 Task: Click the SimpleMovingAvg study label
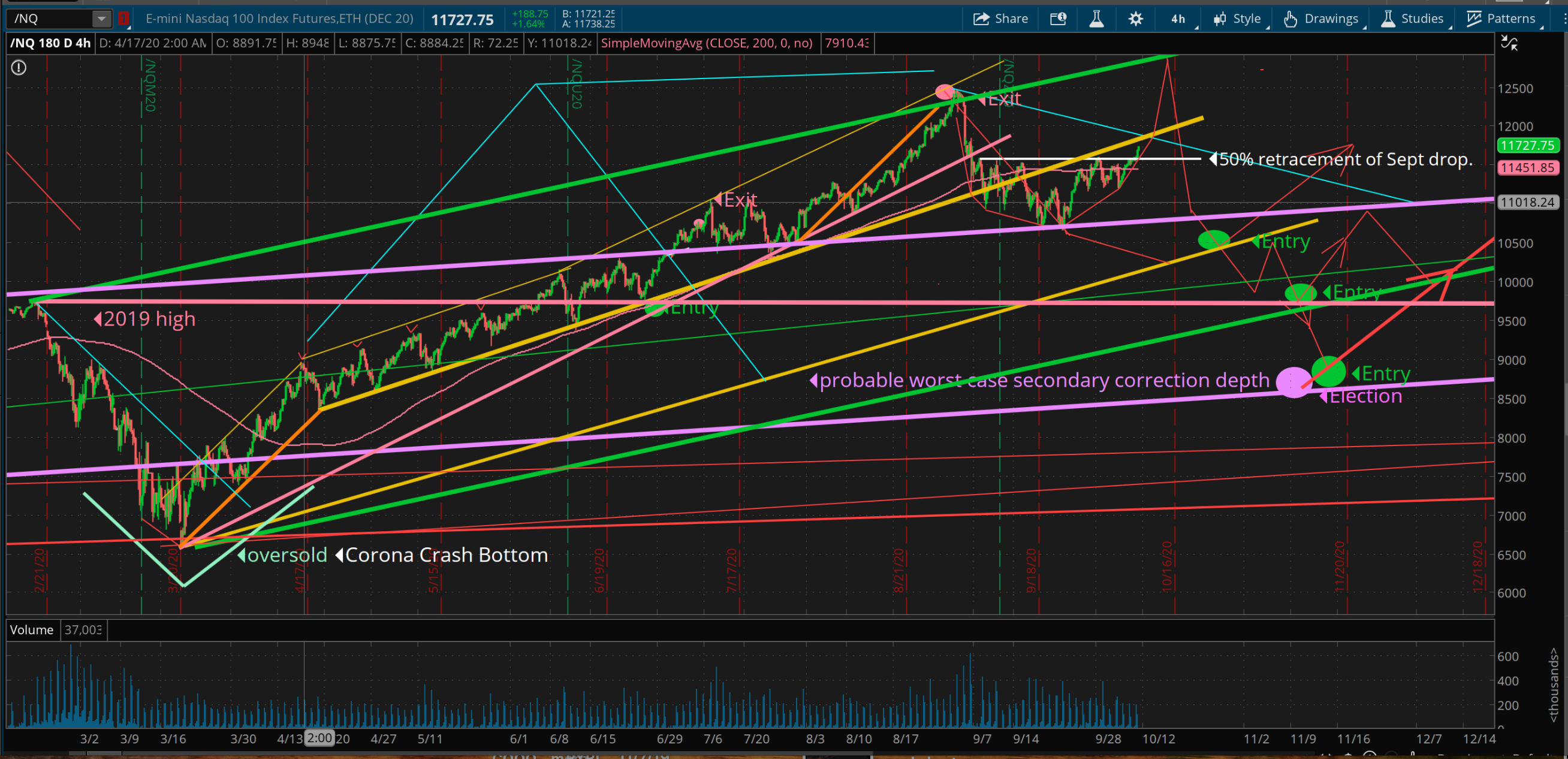coord(706,43)
